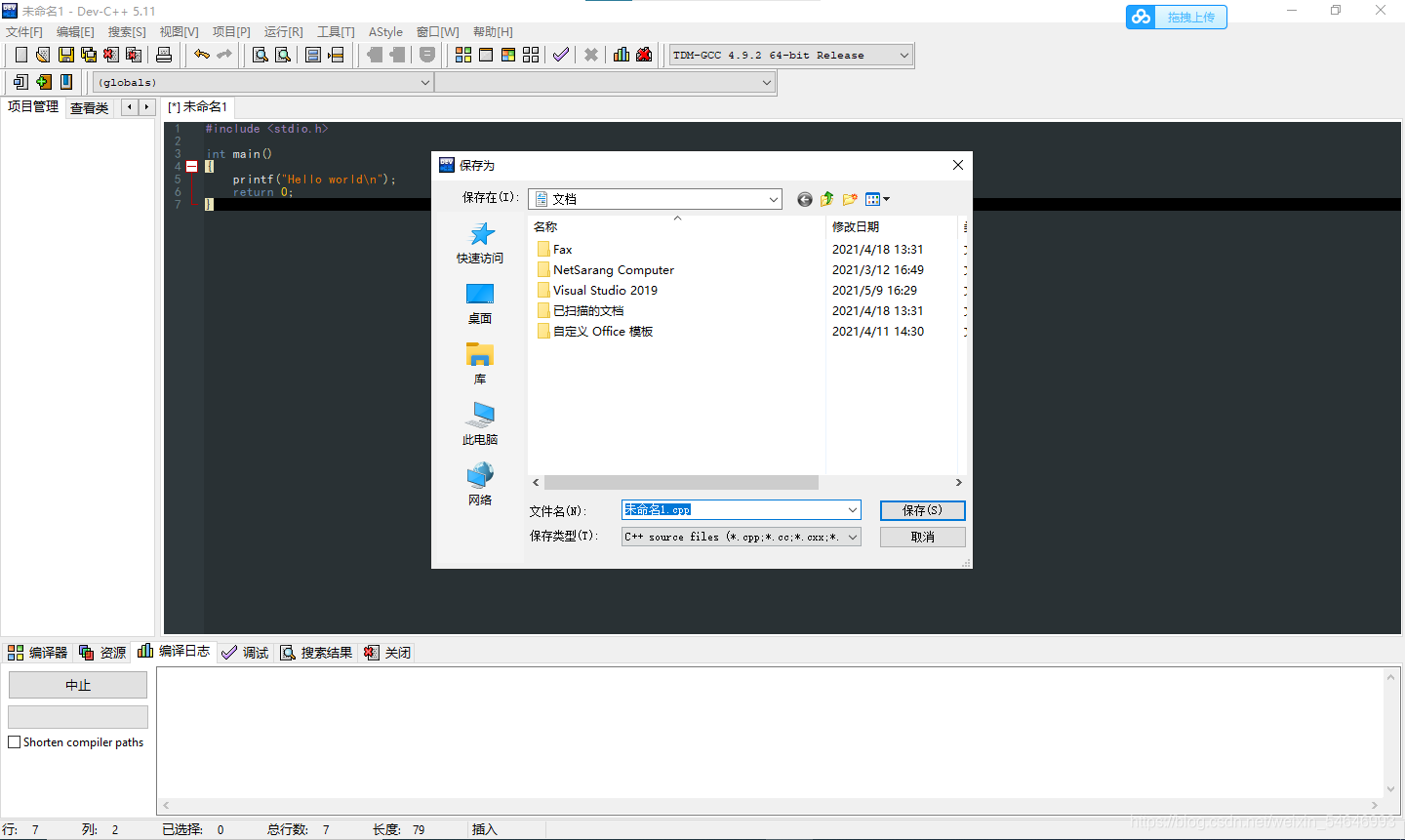Switch to the 查看类 tab
Viewport: 1405px width, 840px height.
pos(89,108)
